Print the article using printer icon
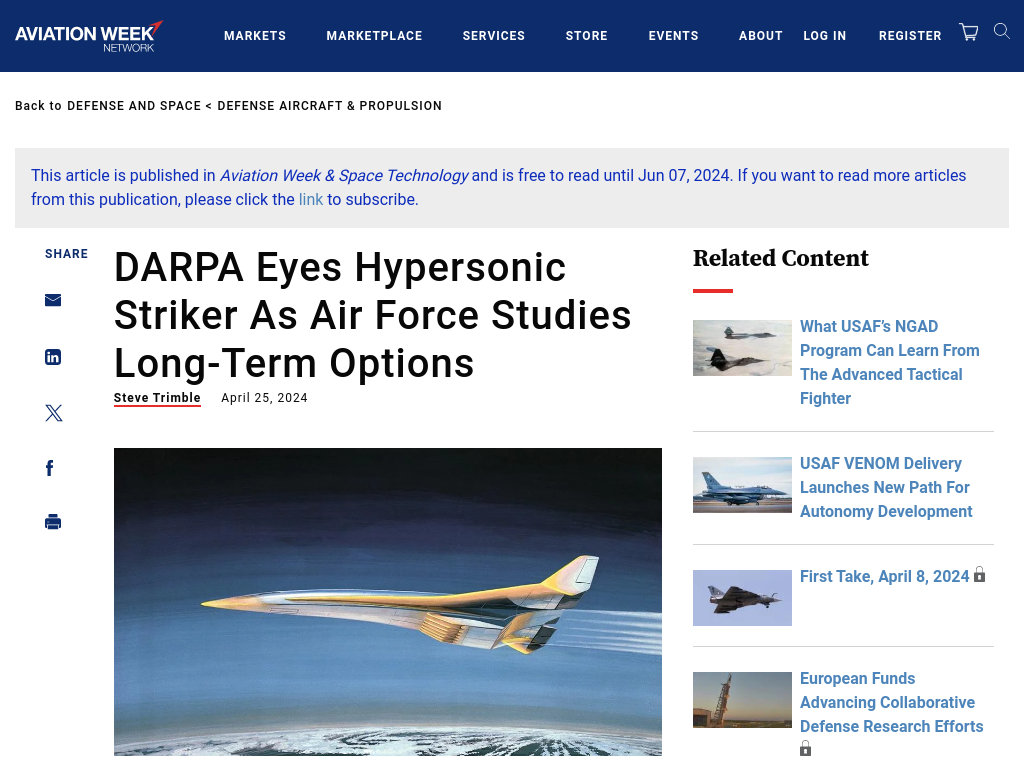The width and height of the screenshot is (1024, 768). point(53,522)
